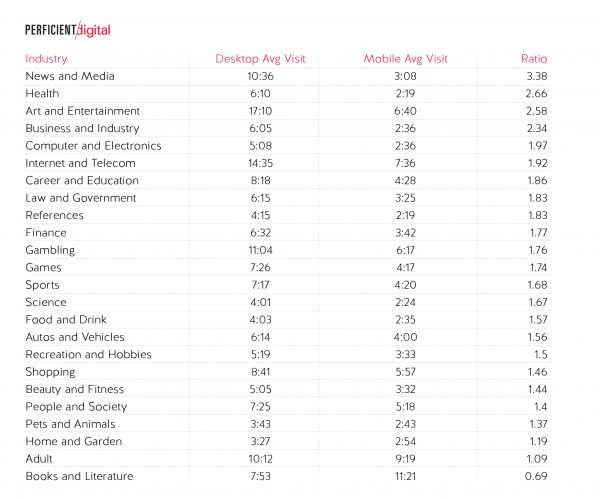Select the Art and Entertainment industry cell
The width and height of the screenshot is (600, 499).
click(82, 111)
